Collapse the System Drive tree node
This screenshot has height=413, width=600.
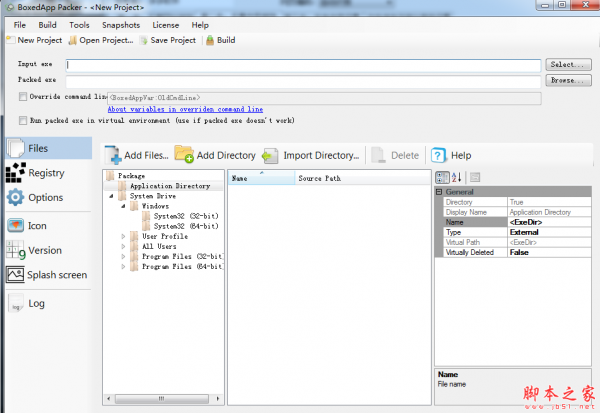[110, 196]
